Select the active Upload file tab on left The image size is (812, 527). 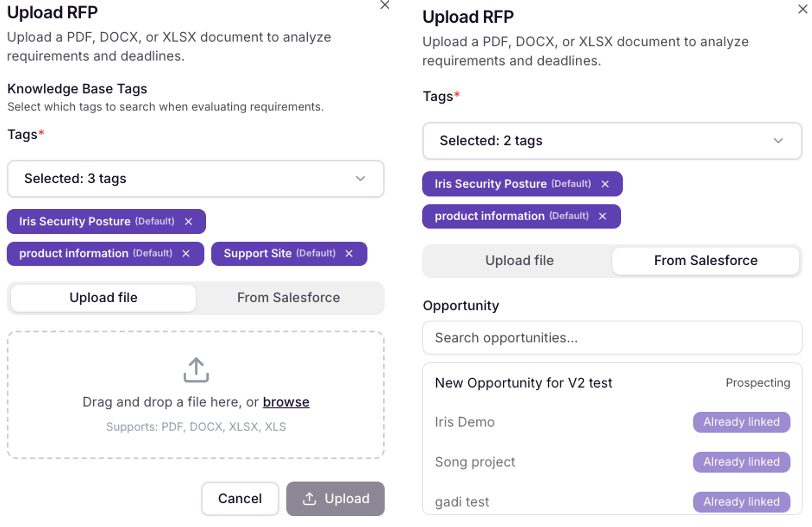pos(103,298)
